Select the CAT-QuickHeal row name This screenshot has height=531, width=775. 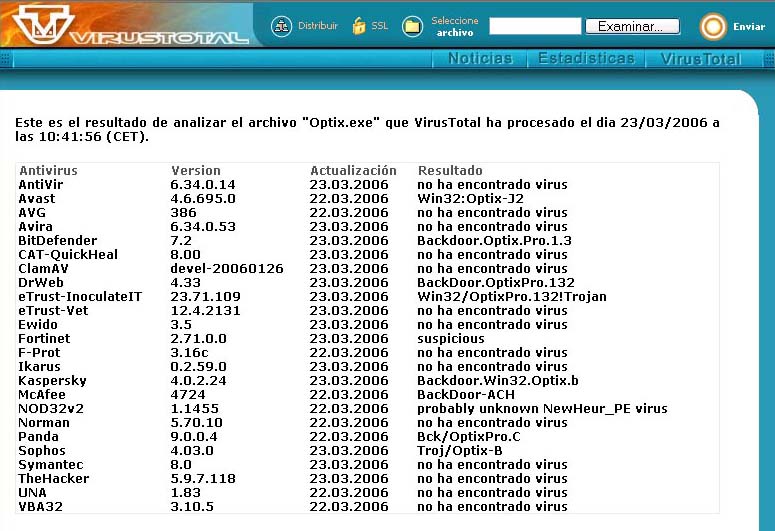68,255
